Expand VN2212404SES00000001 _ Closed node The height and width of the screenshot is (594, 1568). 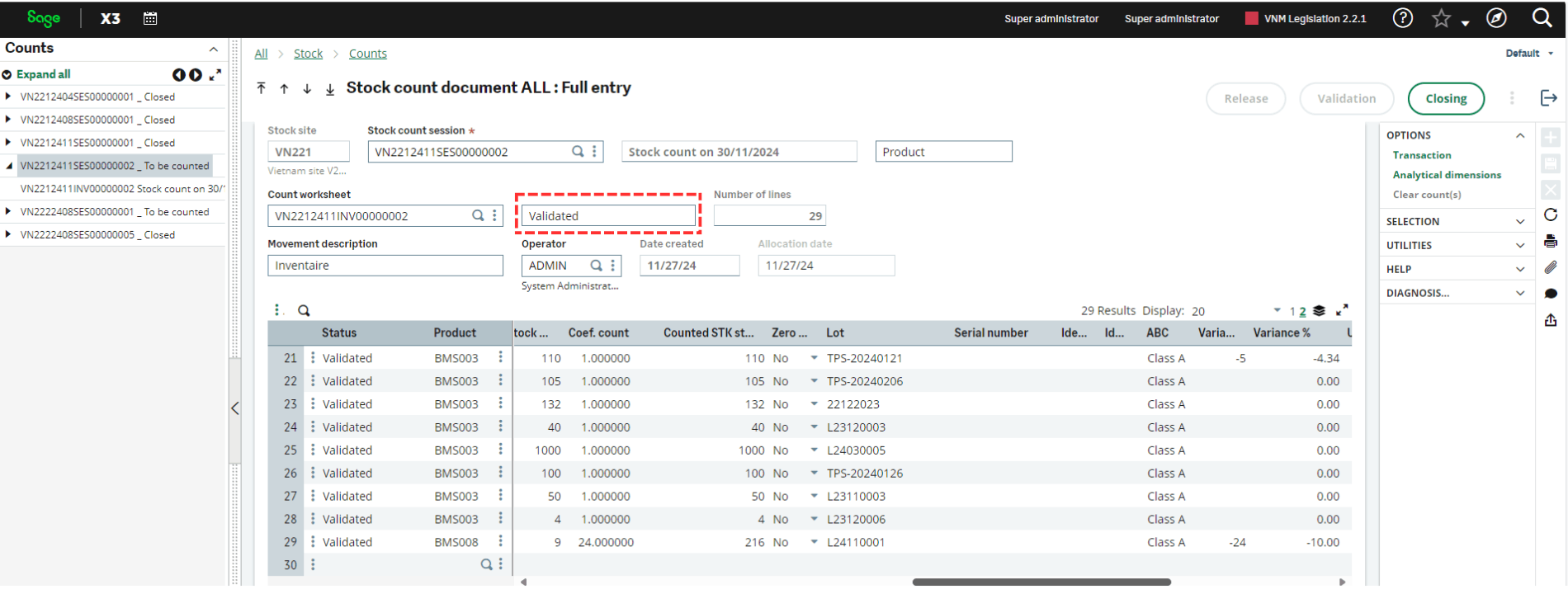tap(8, 97)
